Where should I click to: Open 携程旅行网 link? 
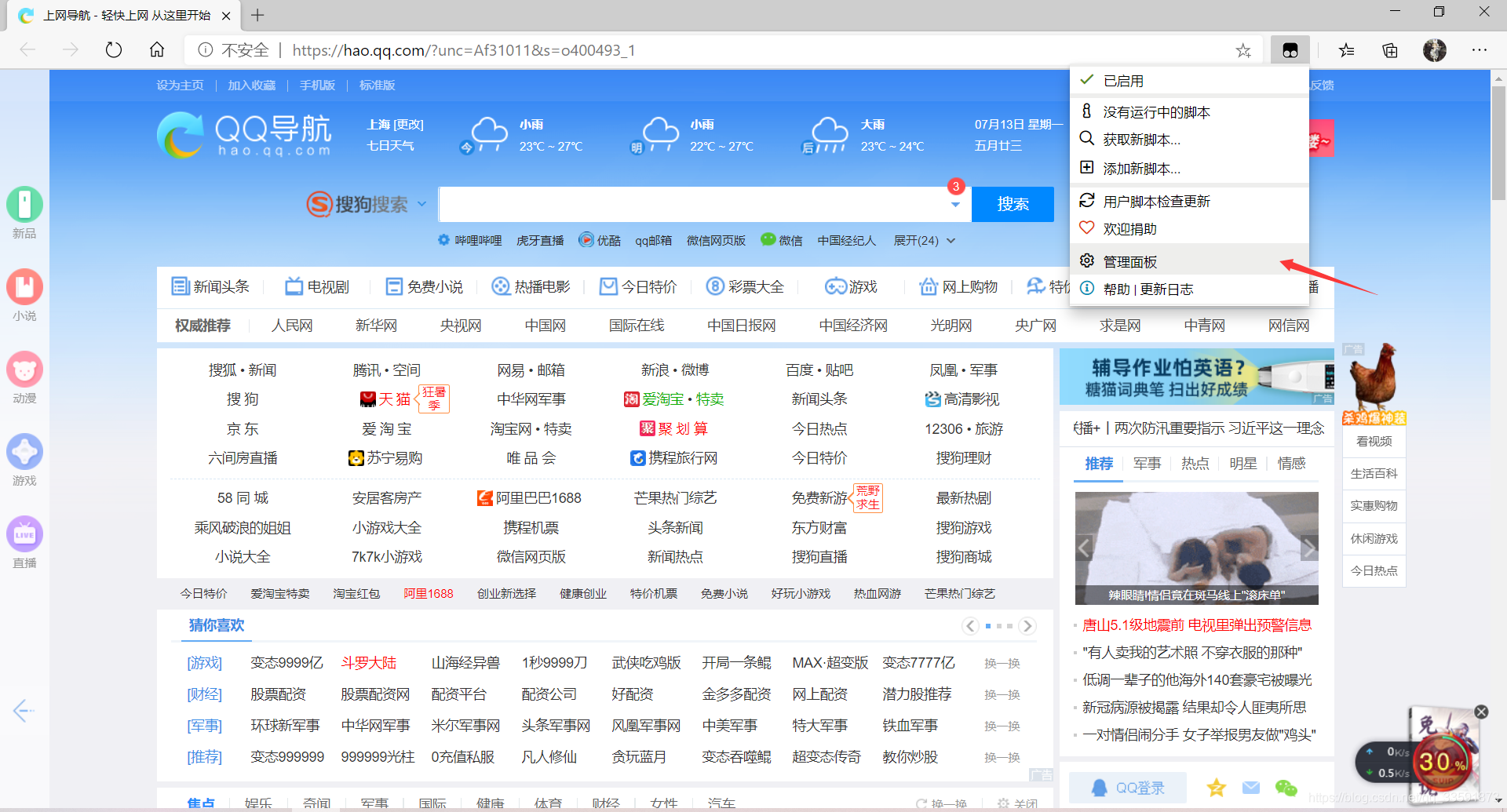pos(674,458)
